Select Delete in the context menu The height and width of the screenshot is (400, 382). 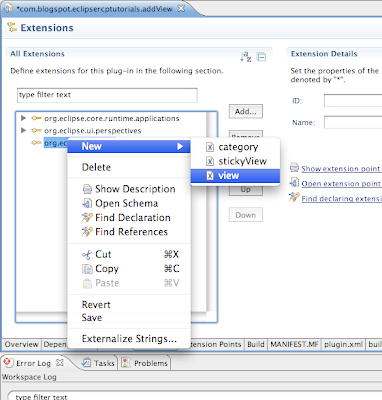(129, 167)
